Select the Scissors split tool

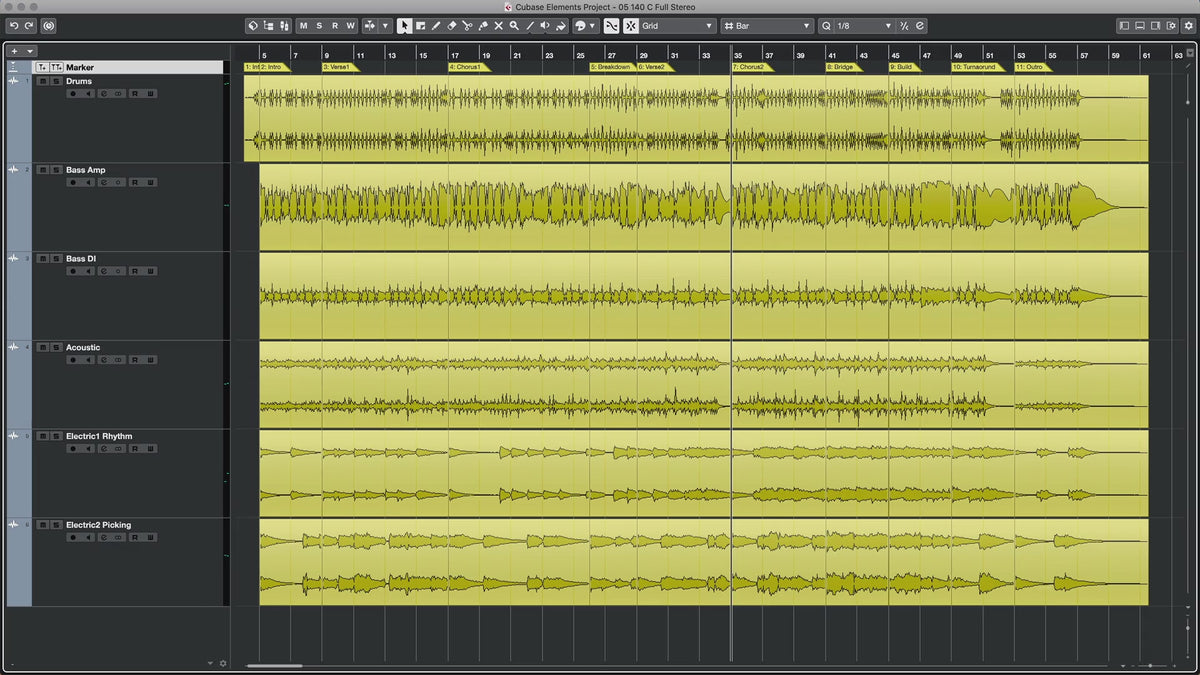coord(467,26)
